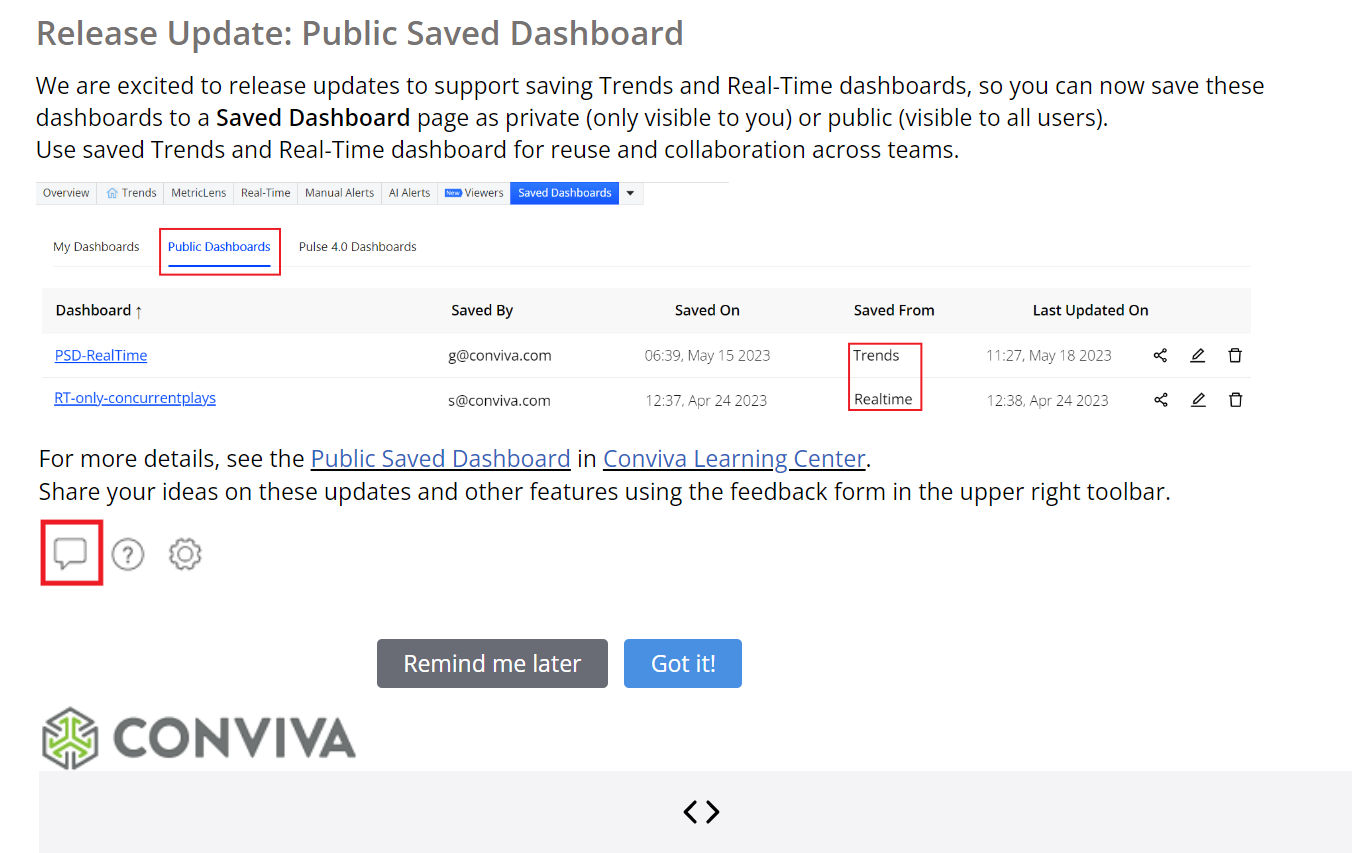Viewport: 1352px width, 853px height.
Task: Click the feedback speech bubble icon
Action: (x=71, y=553)
